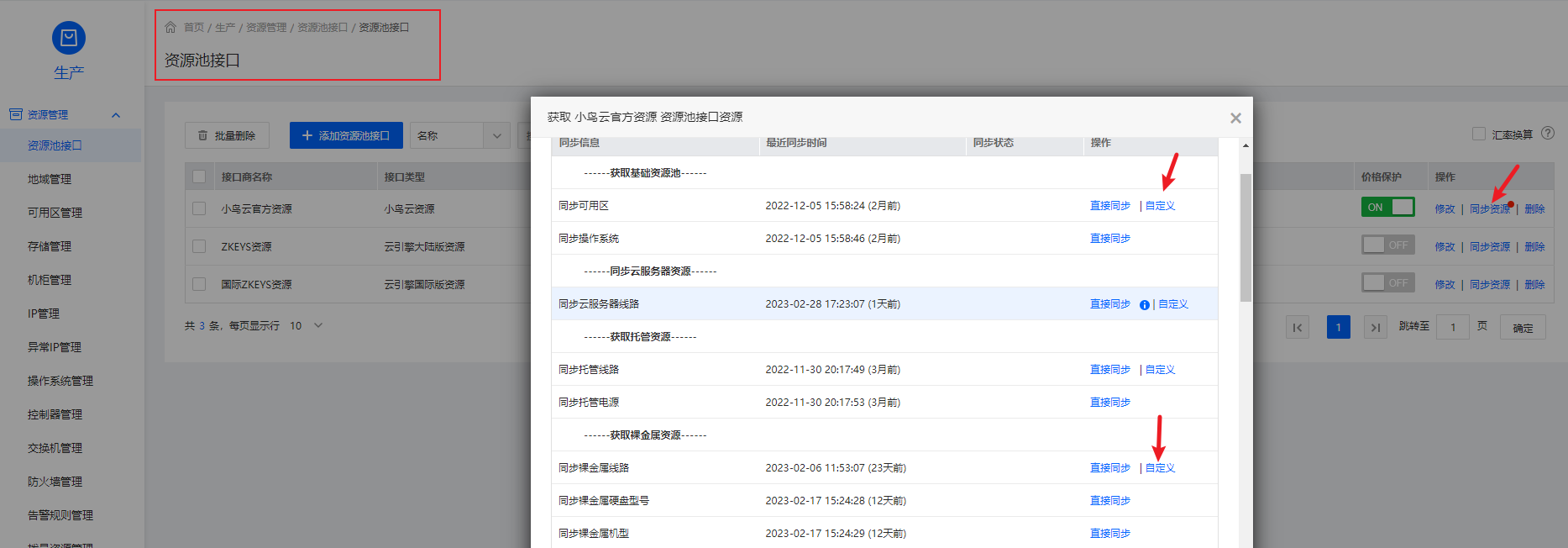The width and height of the screenshot is (1568, 548).
Task: Click 修改 for 小鸟云官方资源 row
Action: click(1445, 209)
